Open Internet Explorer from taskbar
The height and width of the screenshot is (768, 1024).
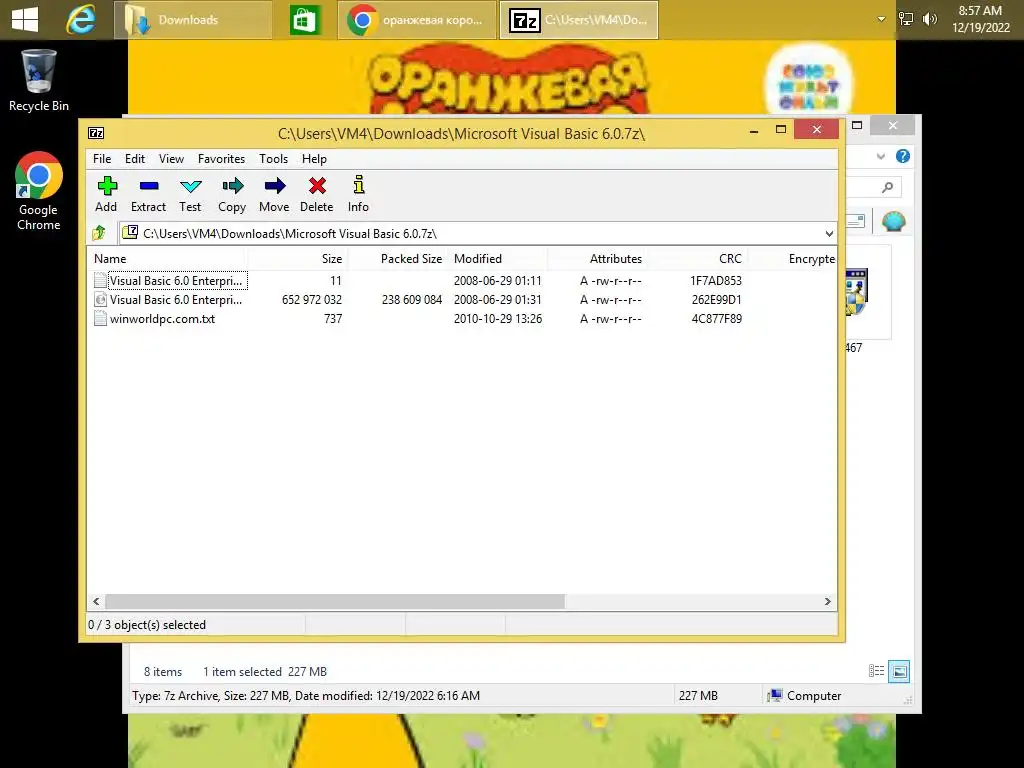[81, 20]
